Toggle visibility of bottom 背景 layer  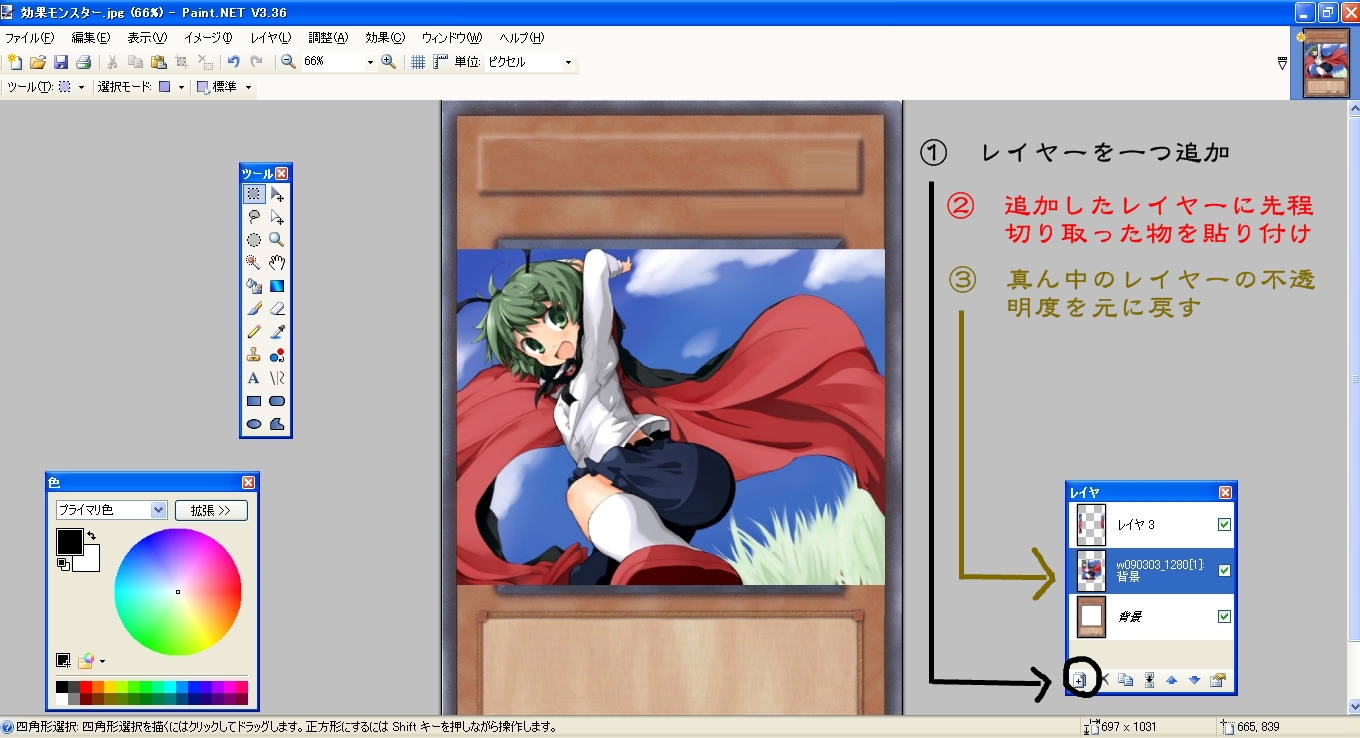[1224, 616]
